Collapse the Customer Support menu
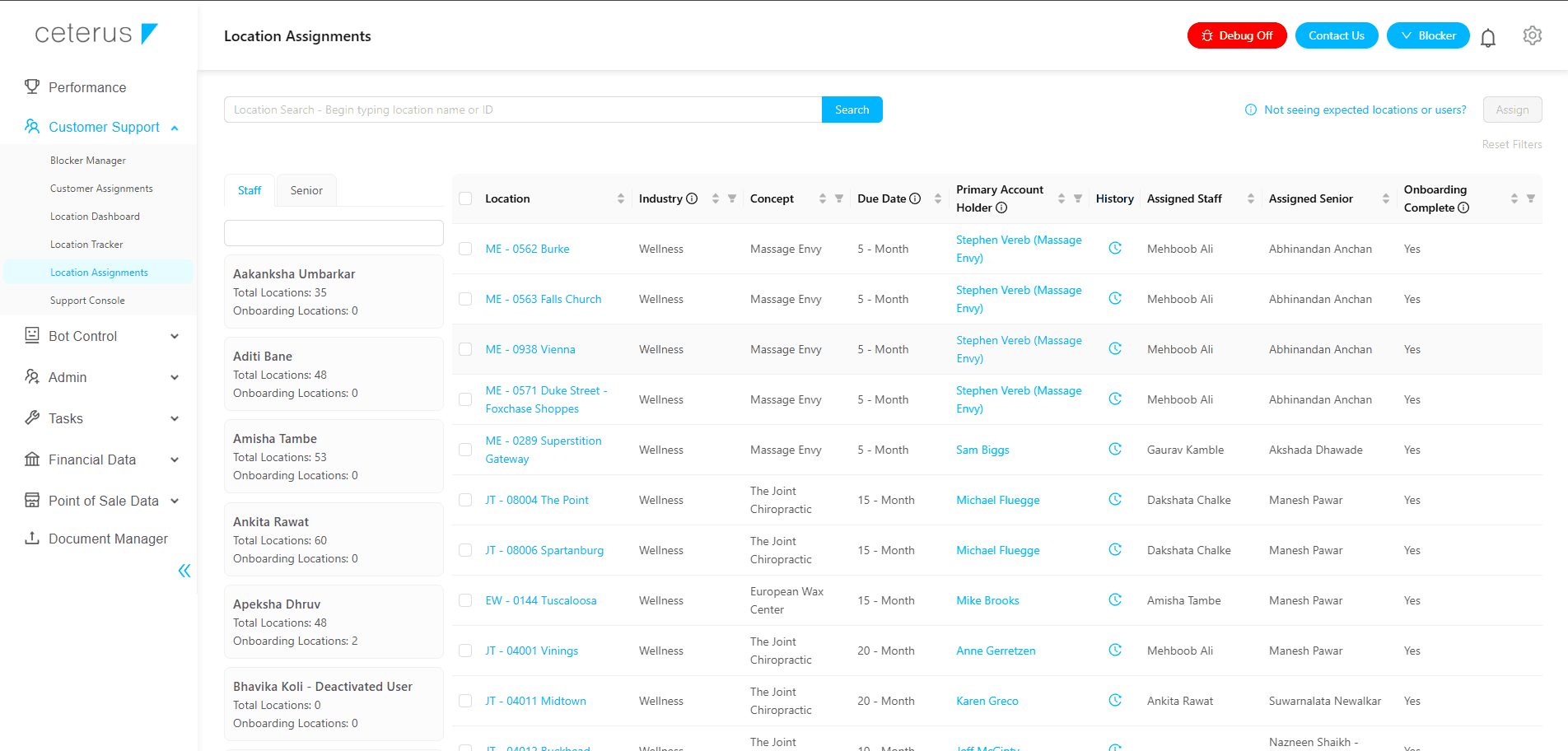 (x=99, y=127)
